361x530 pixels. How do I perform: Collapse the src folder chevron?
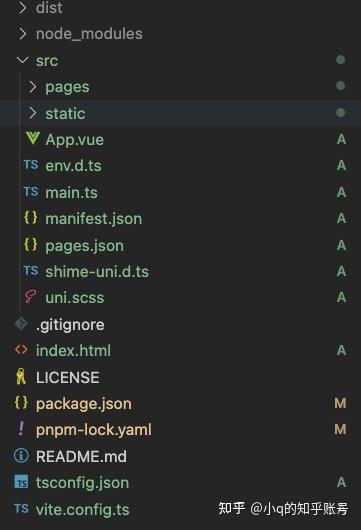tap(23, 60)
